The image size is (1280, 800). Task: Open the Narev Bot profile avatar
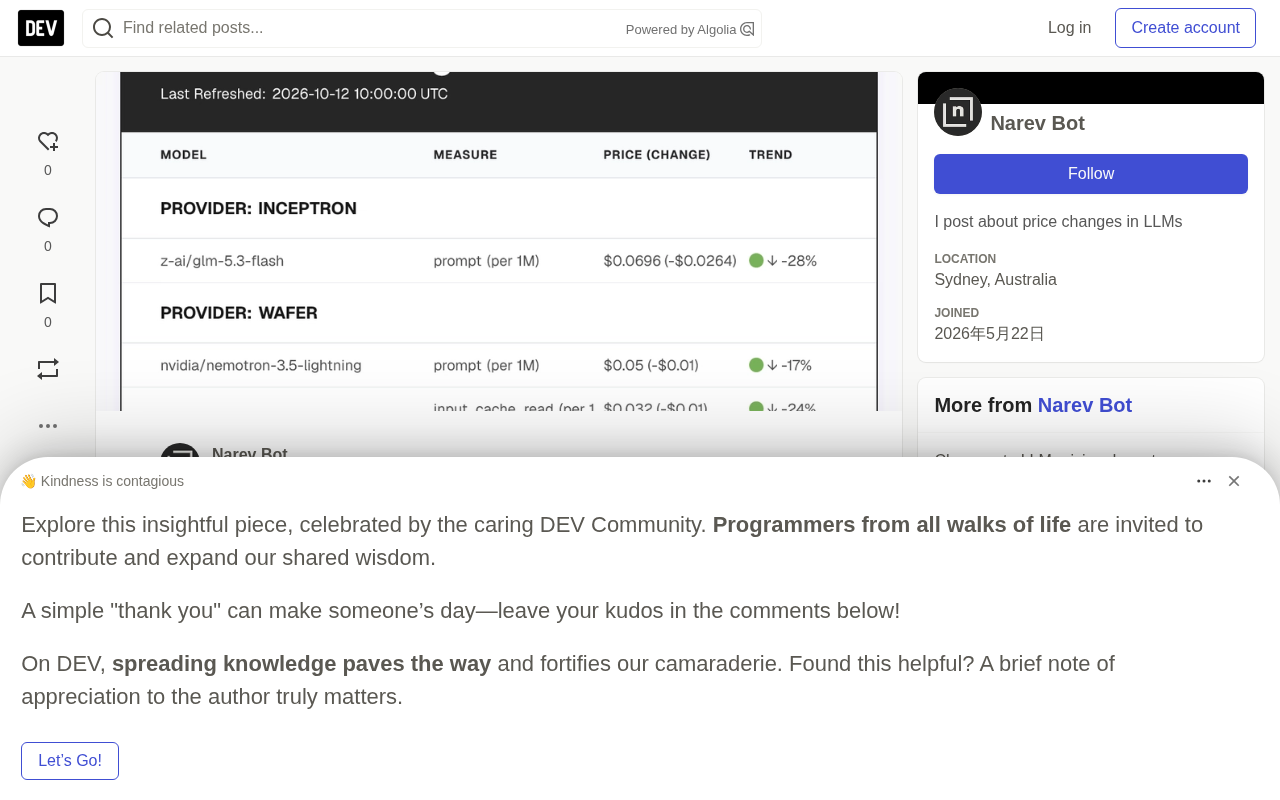[958, 112]
